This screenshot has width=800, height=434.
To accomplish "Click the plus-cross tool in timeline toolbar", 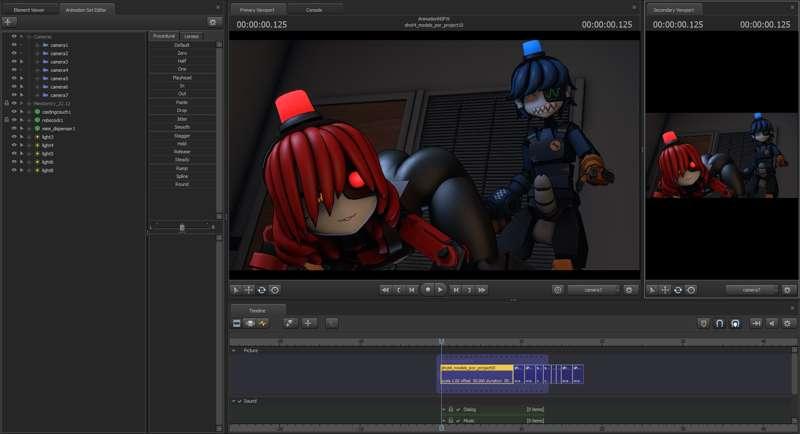I will tap(308, 323).
